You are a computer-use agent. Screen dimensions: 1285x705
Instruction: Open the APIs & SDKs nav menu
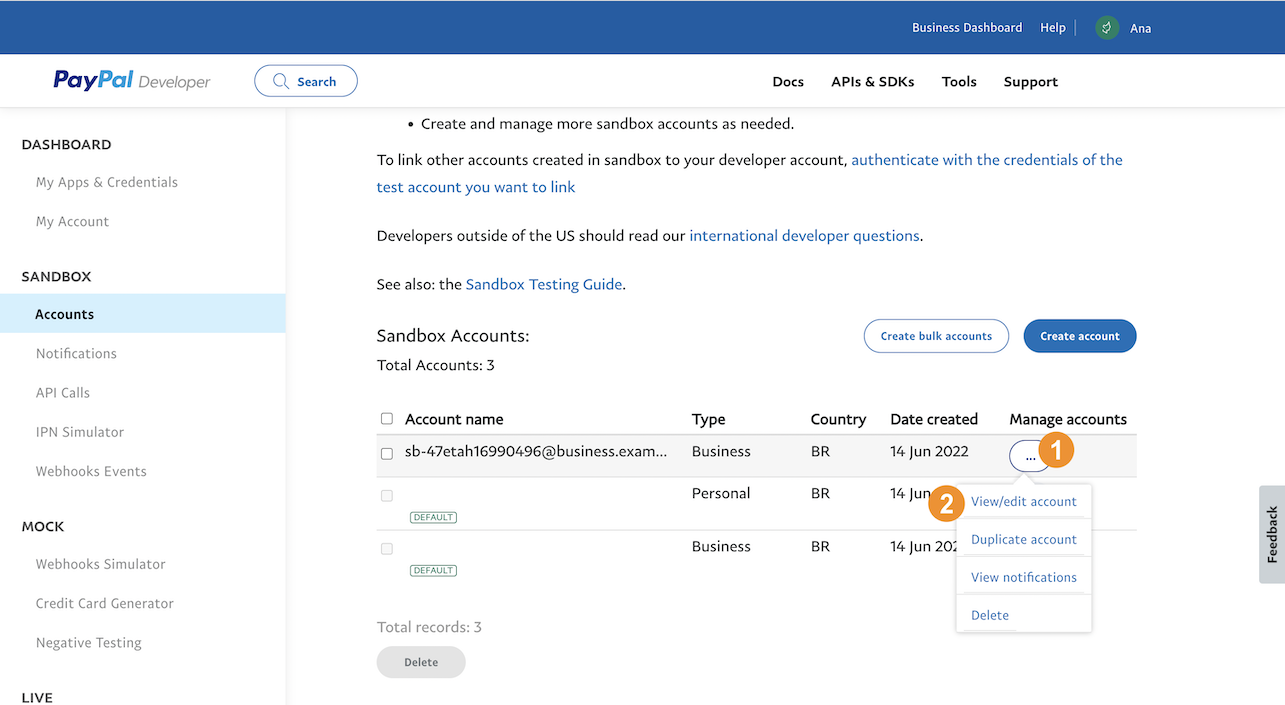[872, 82]
